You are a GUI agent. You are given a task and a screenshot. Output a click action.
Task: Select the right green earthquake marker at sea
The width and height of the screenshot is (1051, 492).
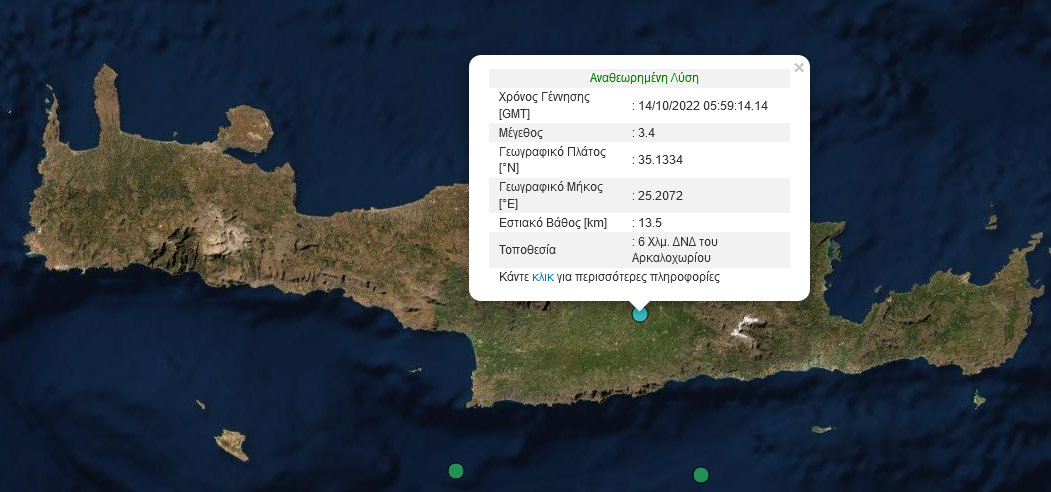pos(701,474)
